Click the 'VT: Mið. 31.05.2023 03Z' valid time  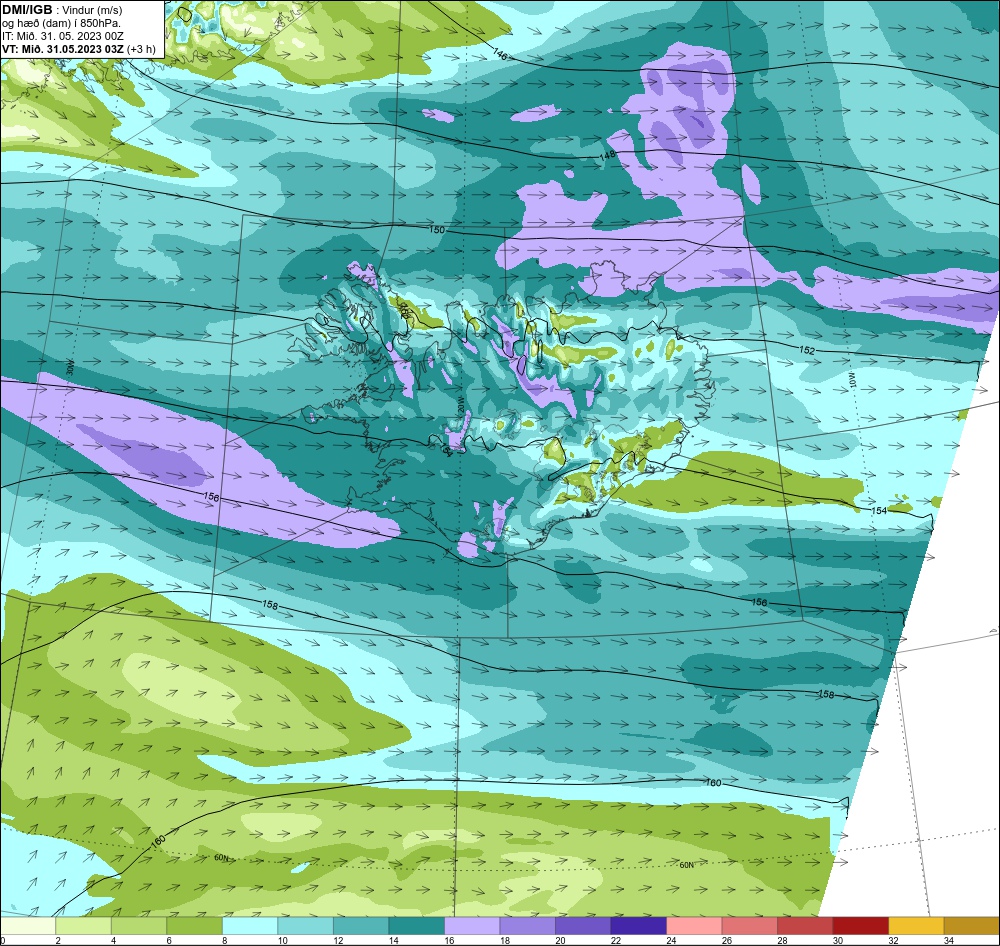point(62,49)
